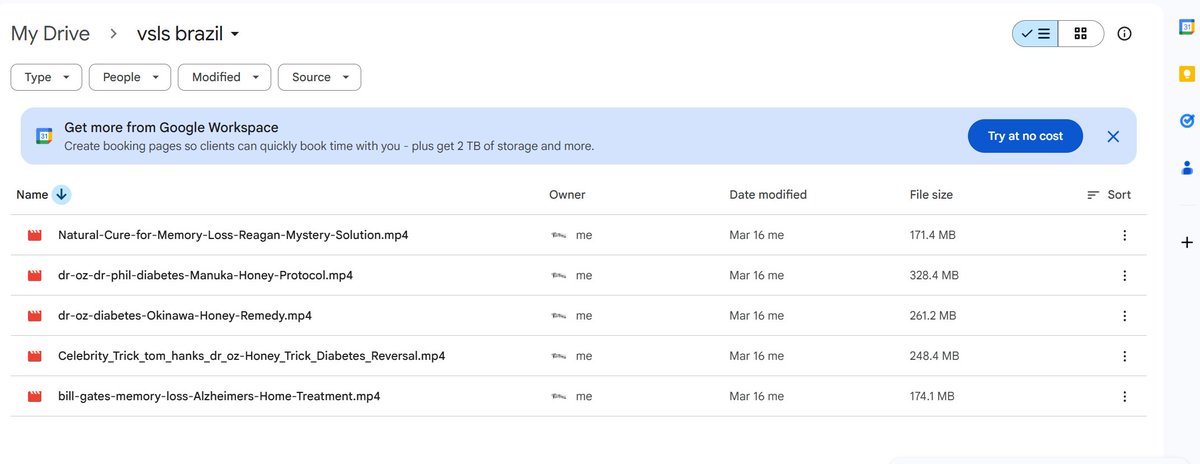Dismiss the Google Workspace banner
This screenshot has height=464, width=1200.
tap(1113, 136)
